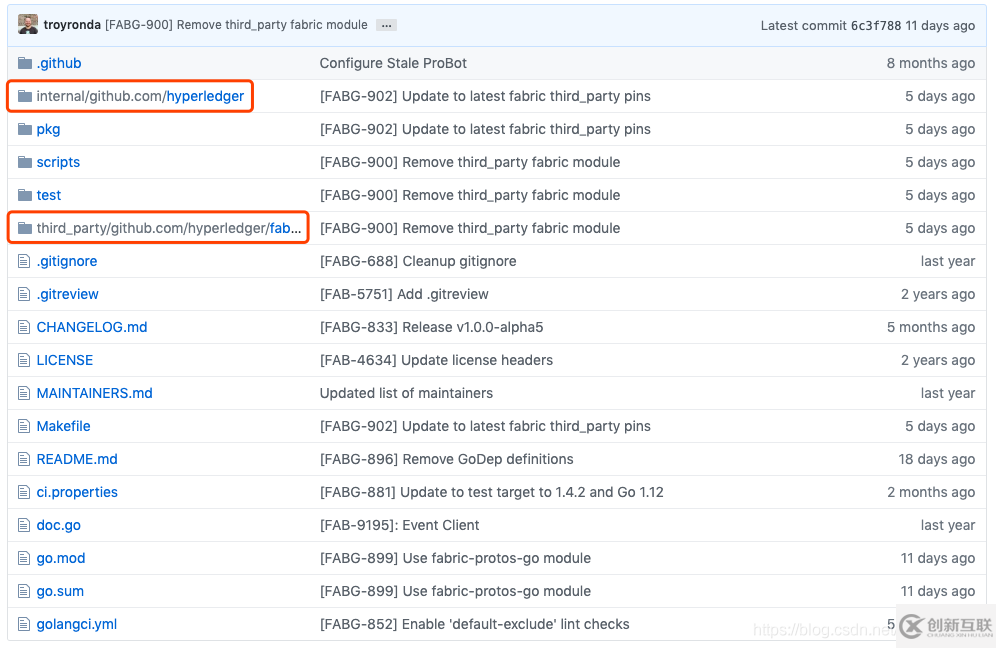Open go.mod
This screenshot has width=996, height=648.
coord(61,558)
